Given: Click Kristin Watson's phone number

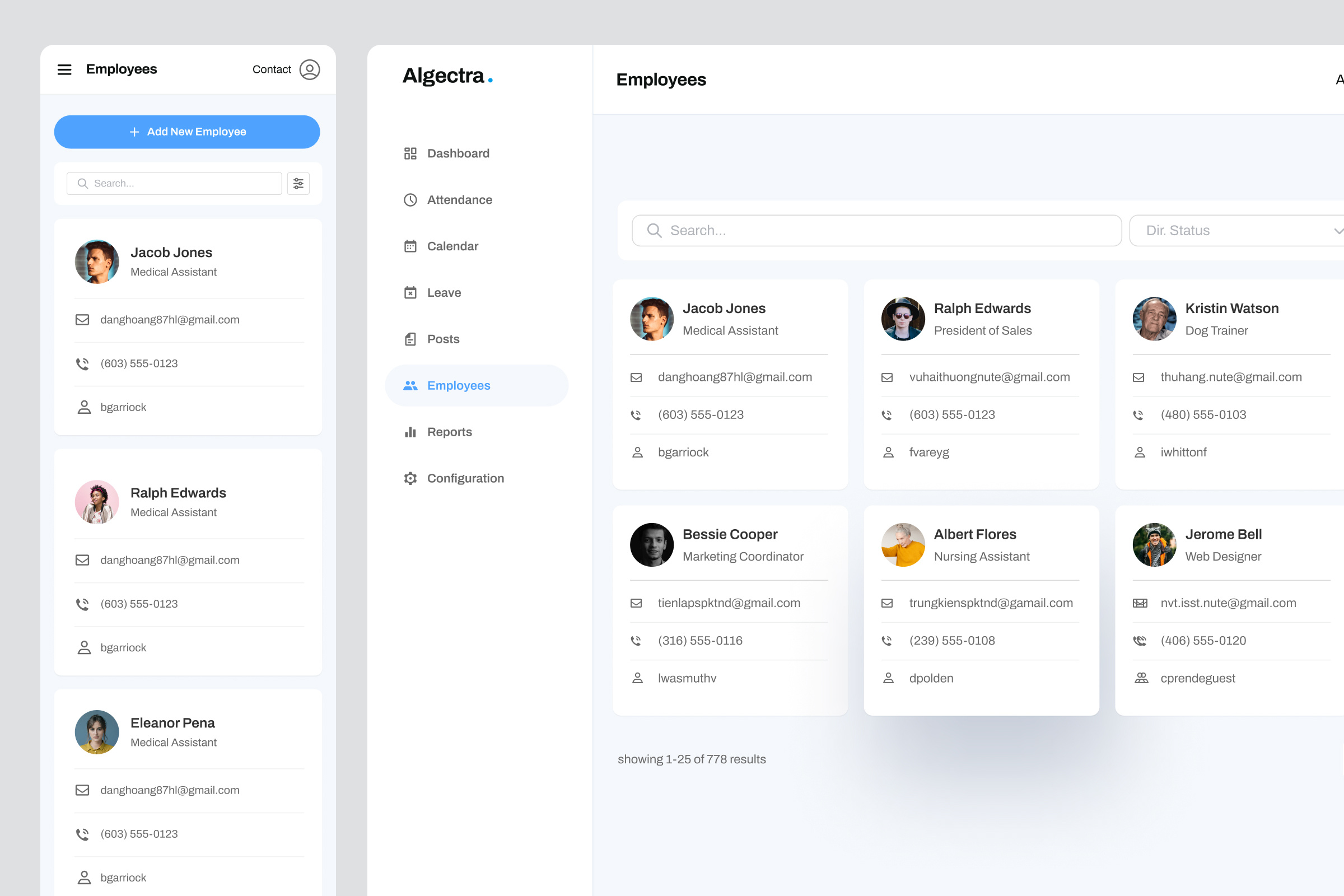Looking at the screenshot, I should (x=1203, y=414).
